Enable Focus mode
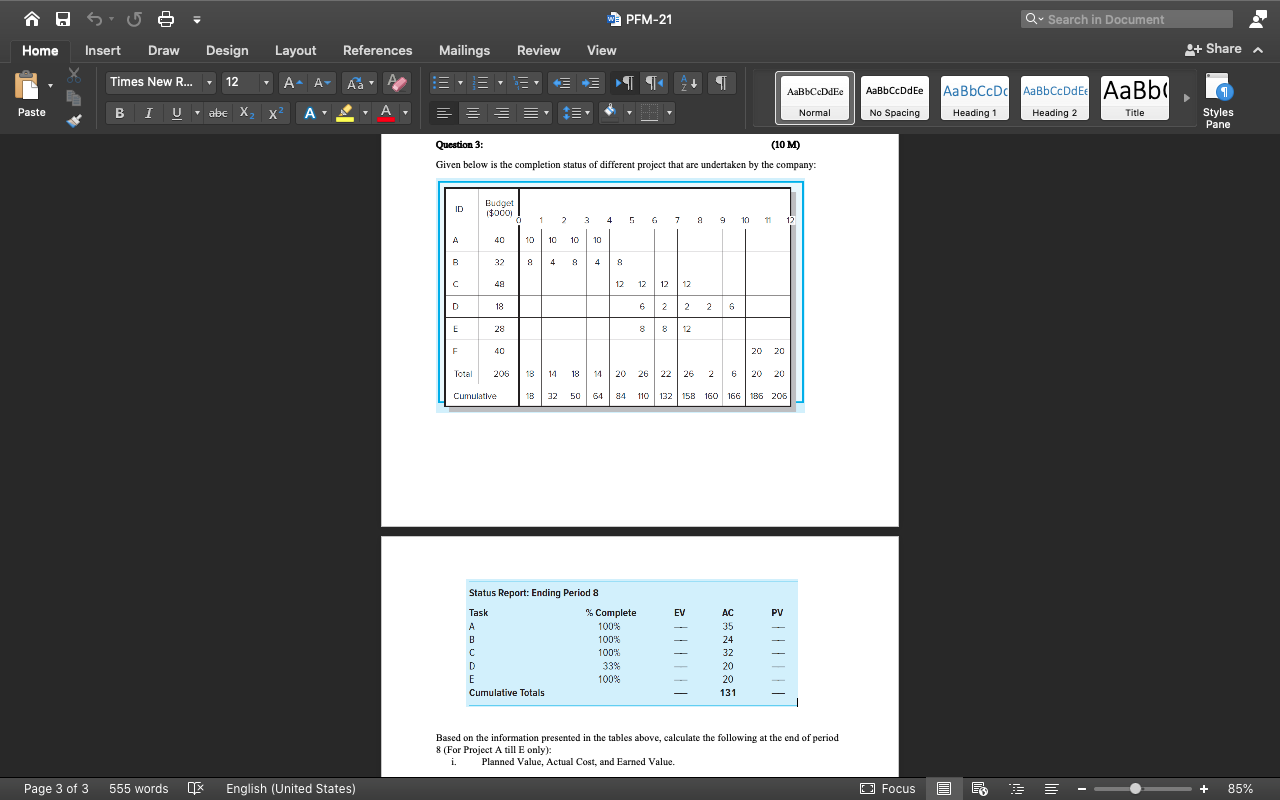 886,788
